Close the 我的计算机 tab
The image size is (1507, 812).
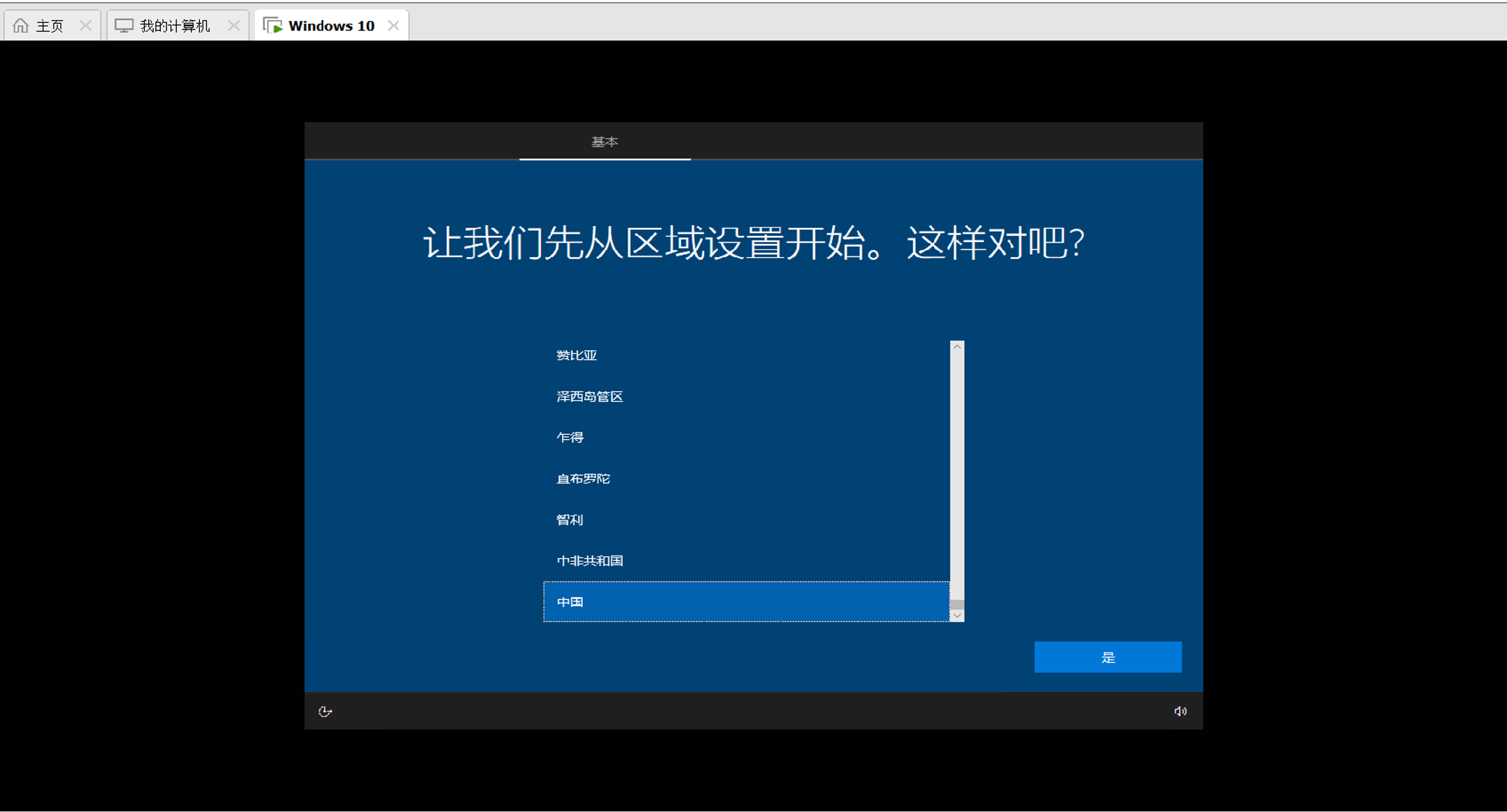[x=234, y=25]
